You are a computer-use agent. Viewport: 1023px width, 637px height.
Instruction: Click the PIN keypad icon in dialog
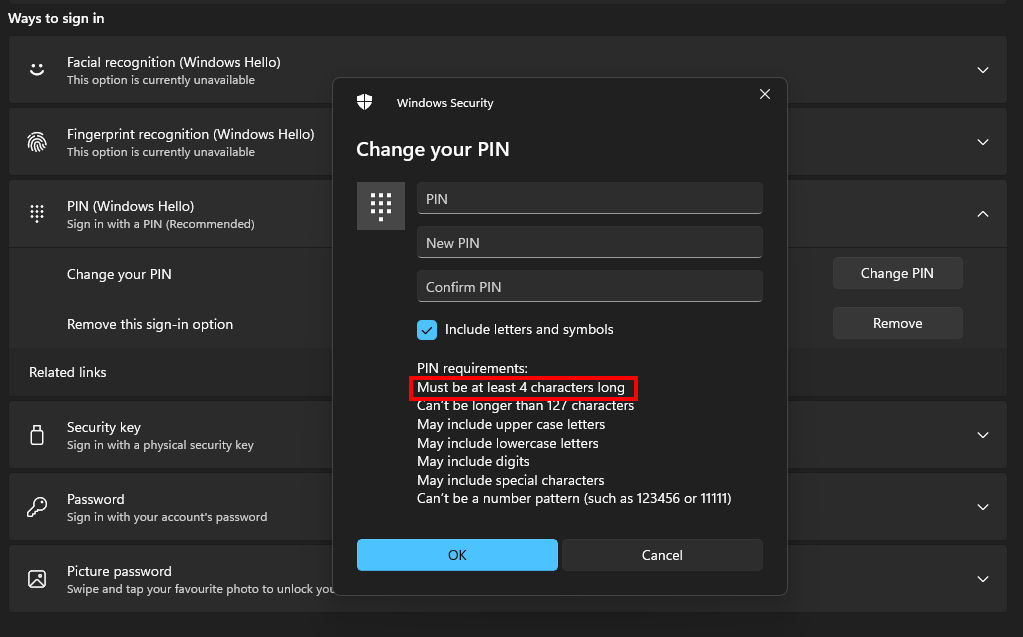pyautogui.click(x=381, y=206)
